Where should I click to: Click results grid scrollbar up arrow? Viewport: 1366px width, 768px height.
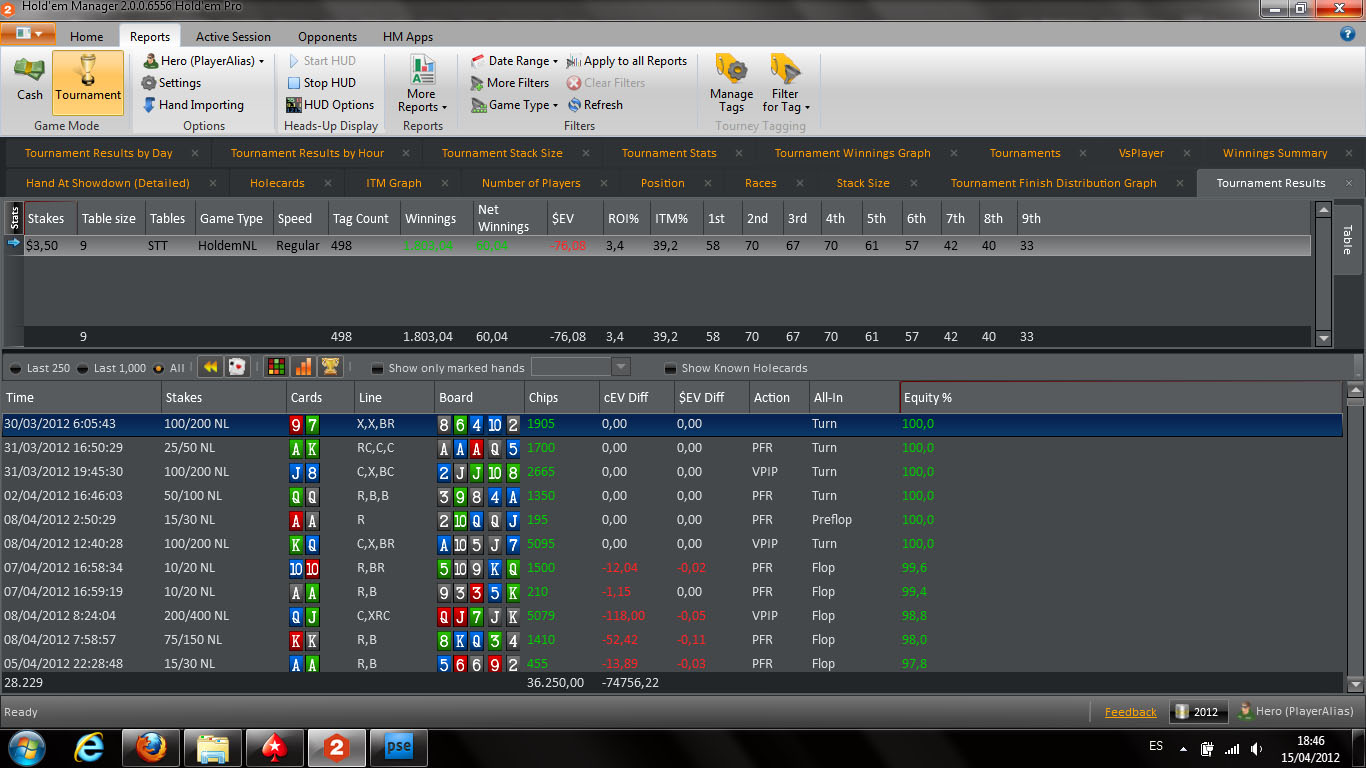pyautogui.click(x=1323, y=209)
